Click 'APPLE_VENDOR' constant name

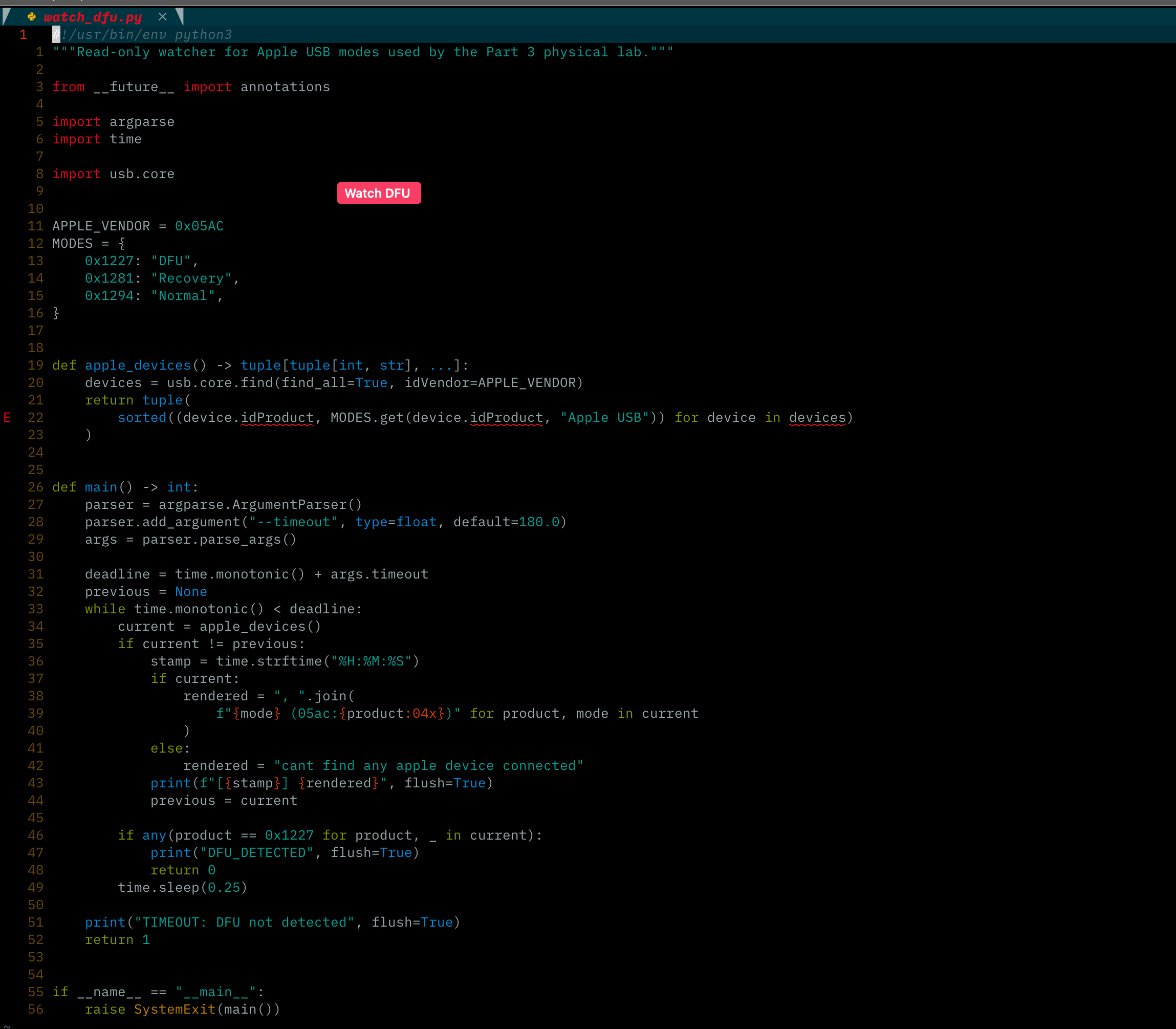pos(101,226)
